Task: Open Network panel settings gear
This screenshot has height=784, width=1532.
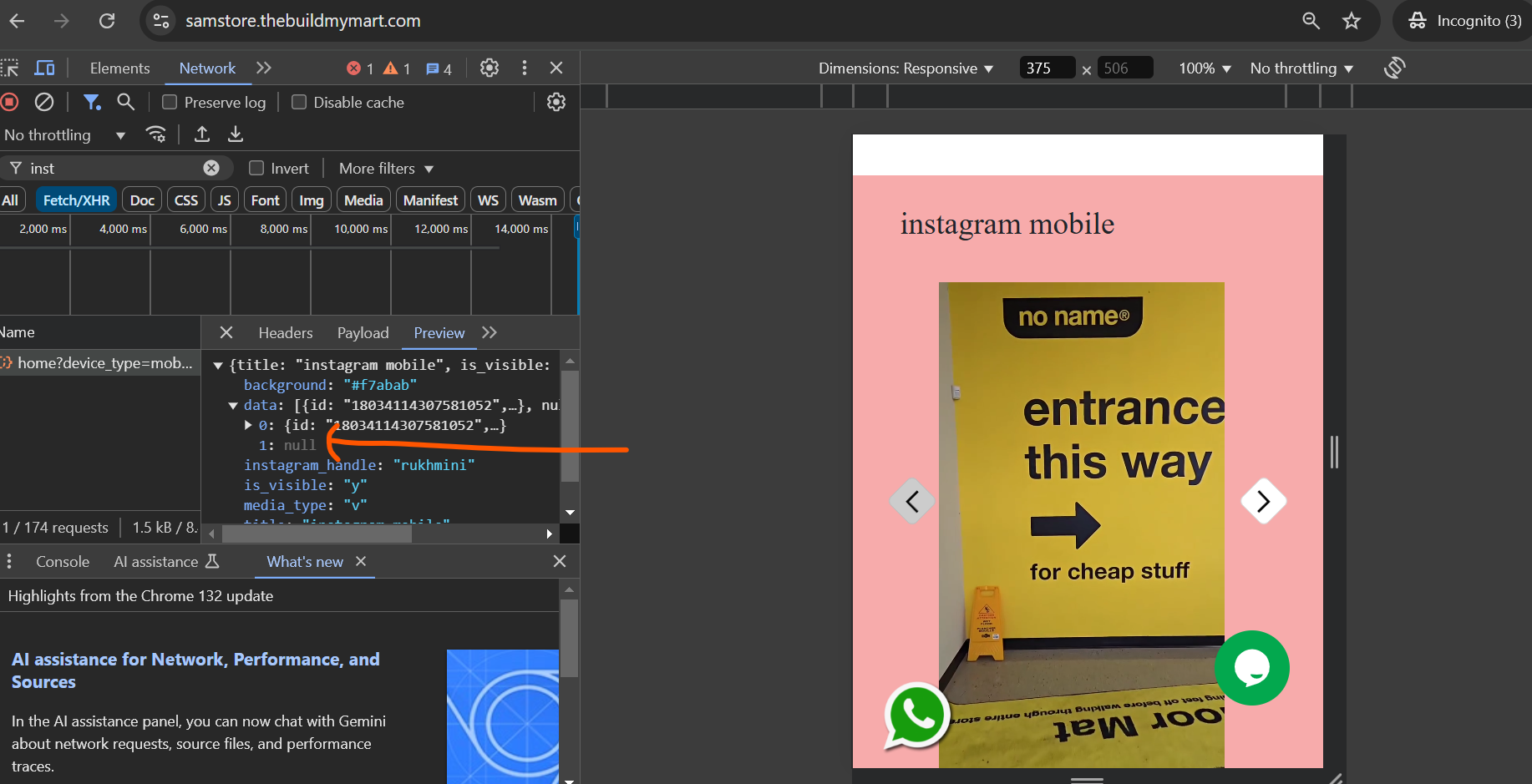Action: pyautogui.click(x=556, y=102)
